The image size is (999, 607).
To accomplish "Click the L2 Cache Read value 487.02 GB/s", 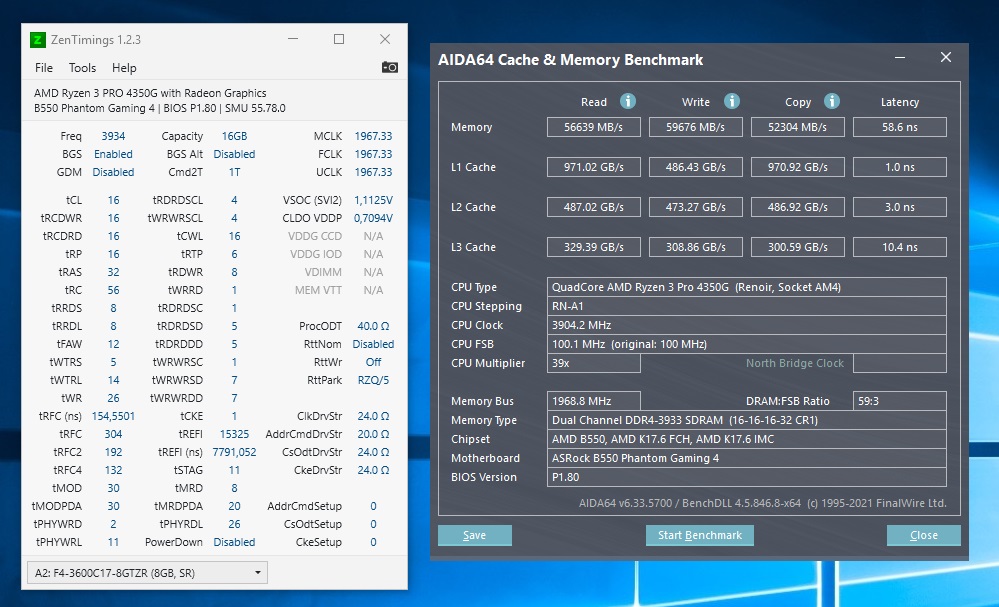I will [x=594, y=207].
